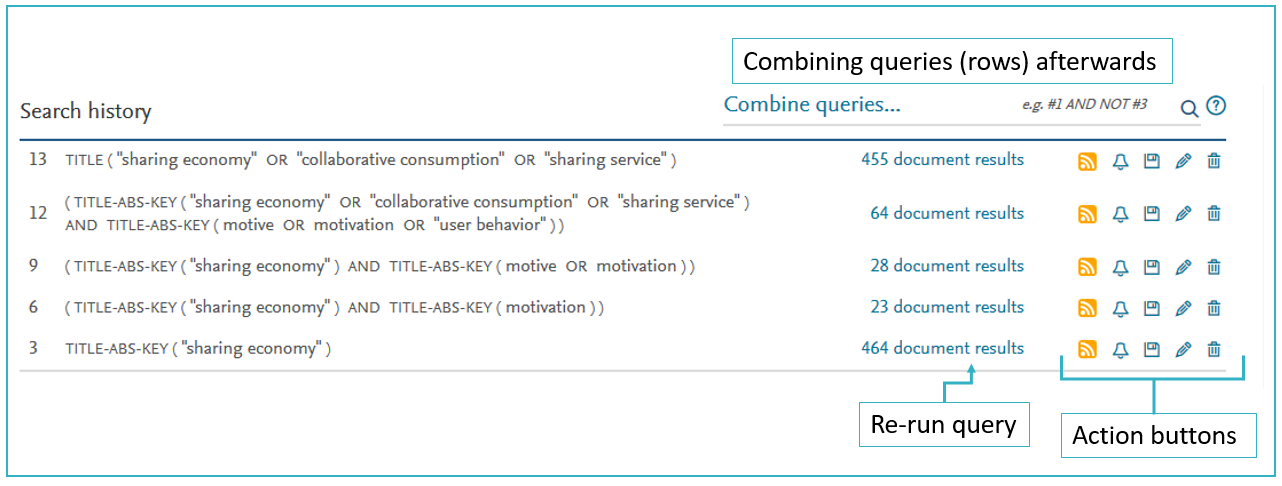Click the search magnifier beside Combine queries
Image resolution: width=1282 pixels, height=486 pixels.
click(1189, 108)
